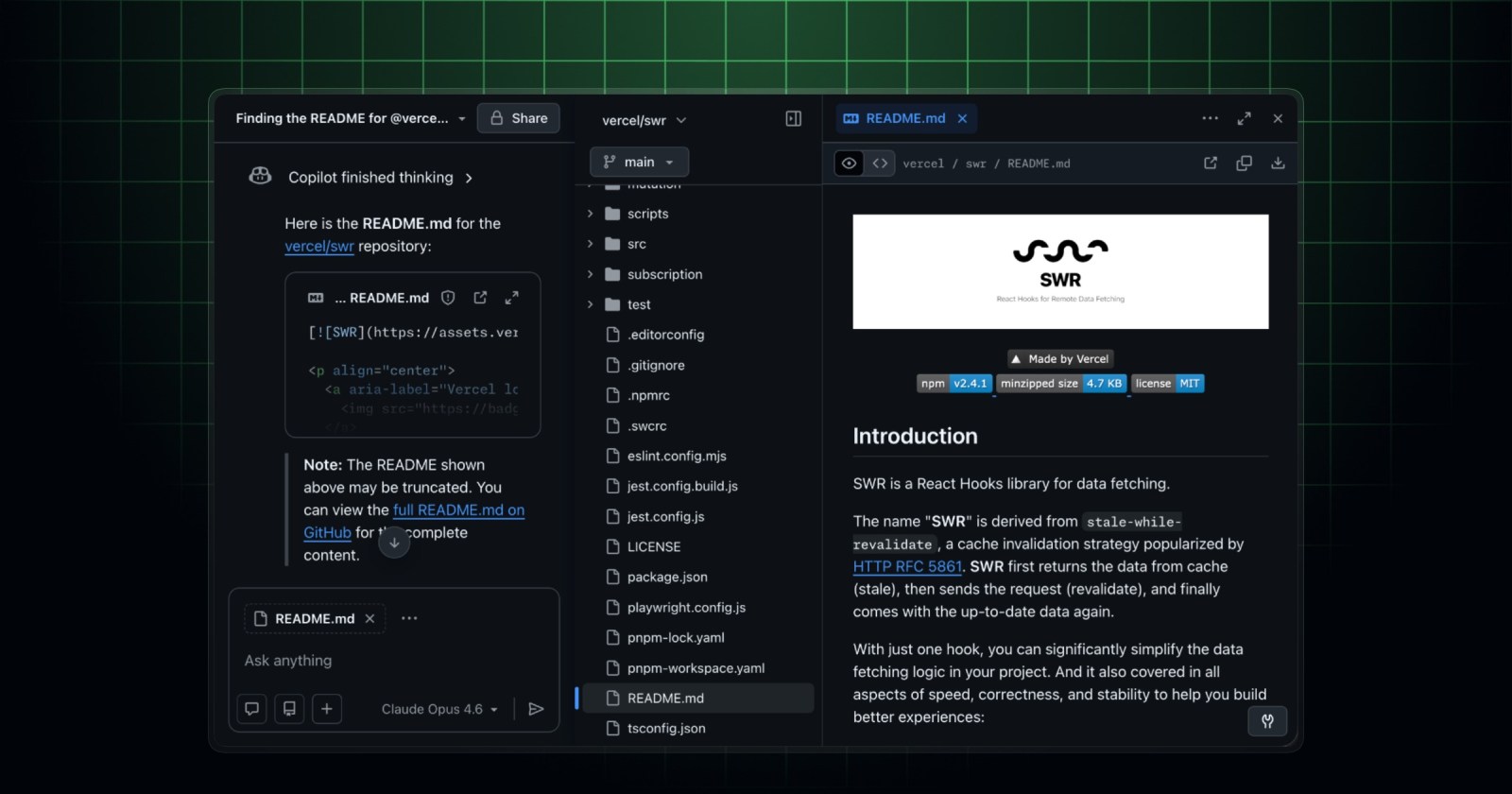Open the HTTP RFC 5861 link
1512x794 pixels.
[907, 566]
